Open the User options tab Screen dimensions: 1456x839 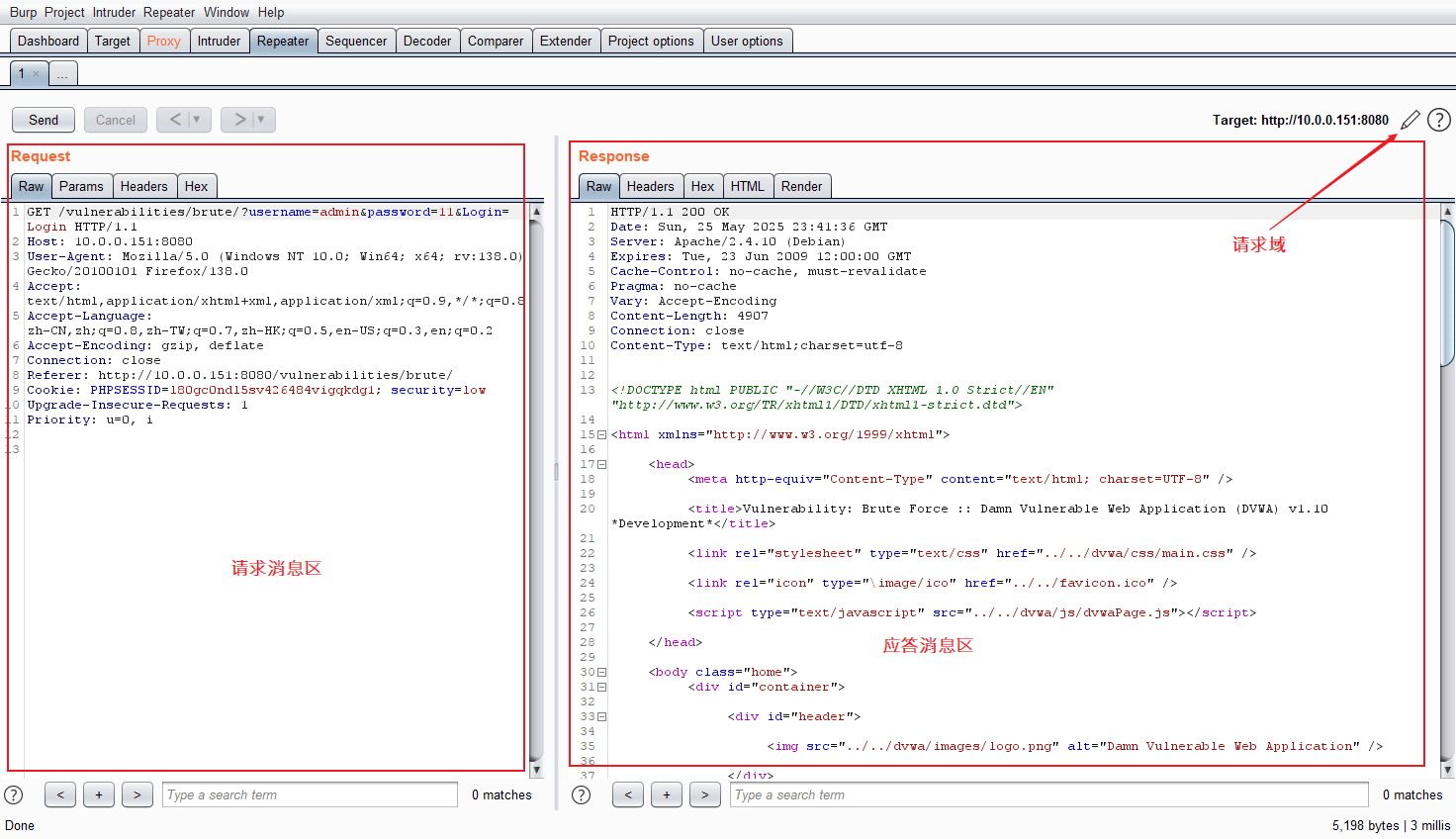(747, 41)
